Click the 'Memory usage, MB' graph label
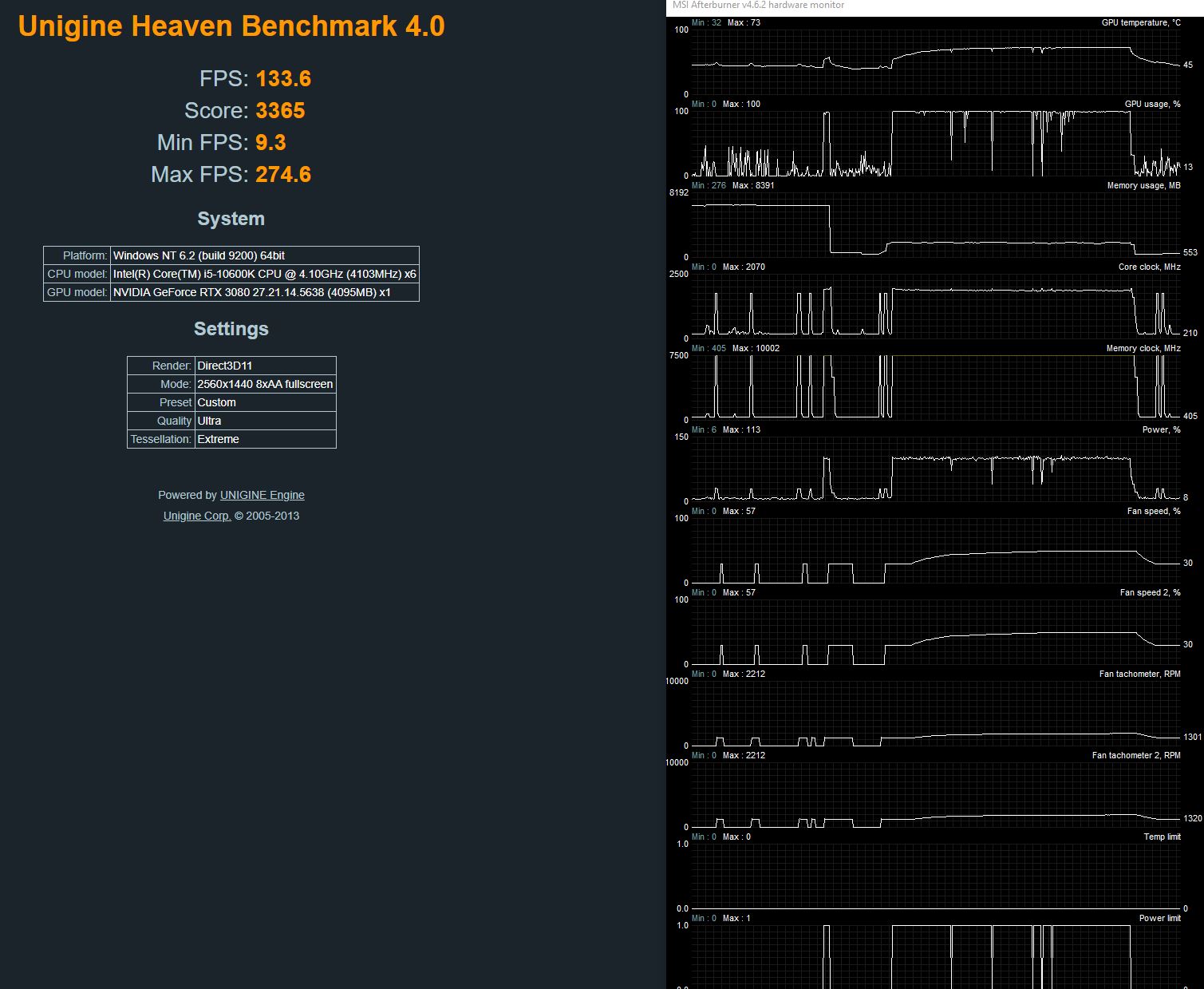The image size is (1204, 989). point(1144,185)
